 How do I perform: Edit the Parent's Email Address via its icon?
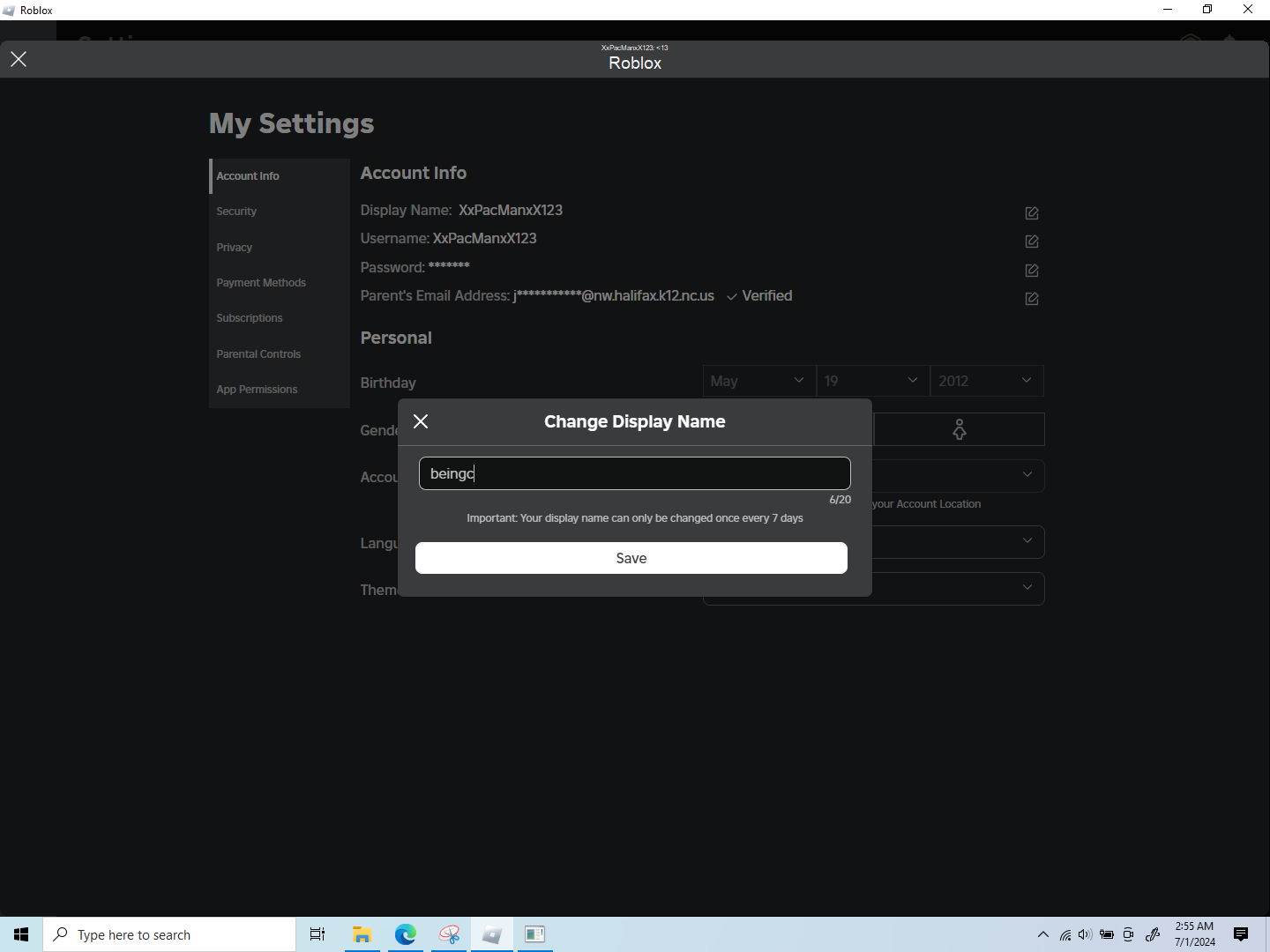[x=1032, y=299]
